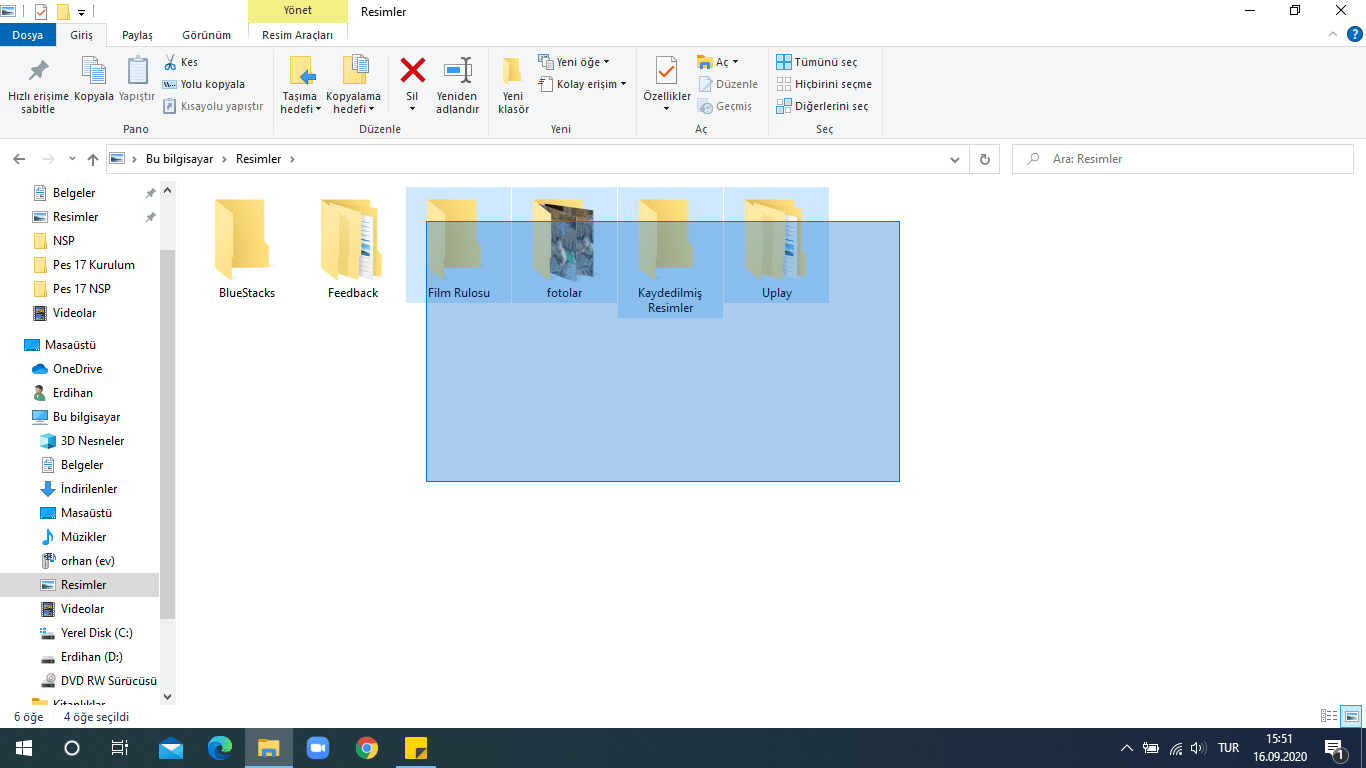The width and height of the screenshot is (1366, 768).
Task: Click the Yönet contextual tab header
Action: coord(297,11)
